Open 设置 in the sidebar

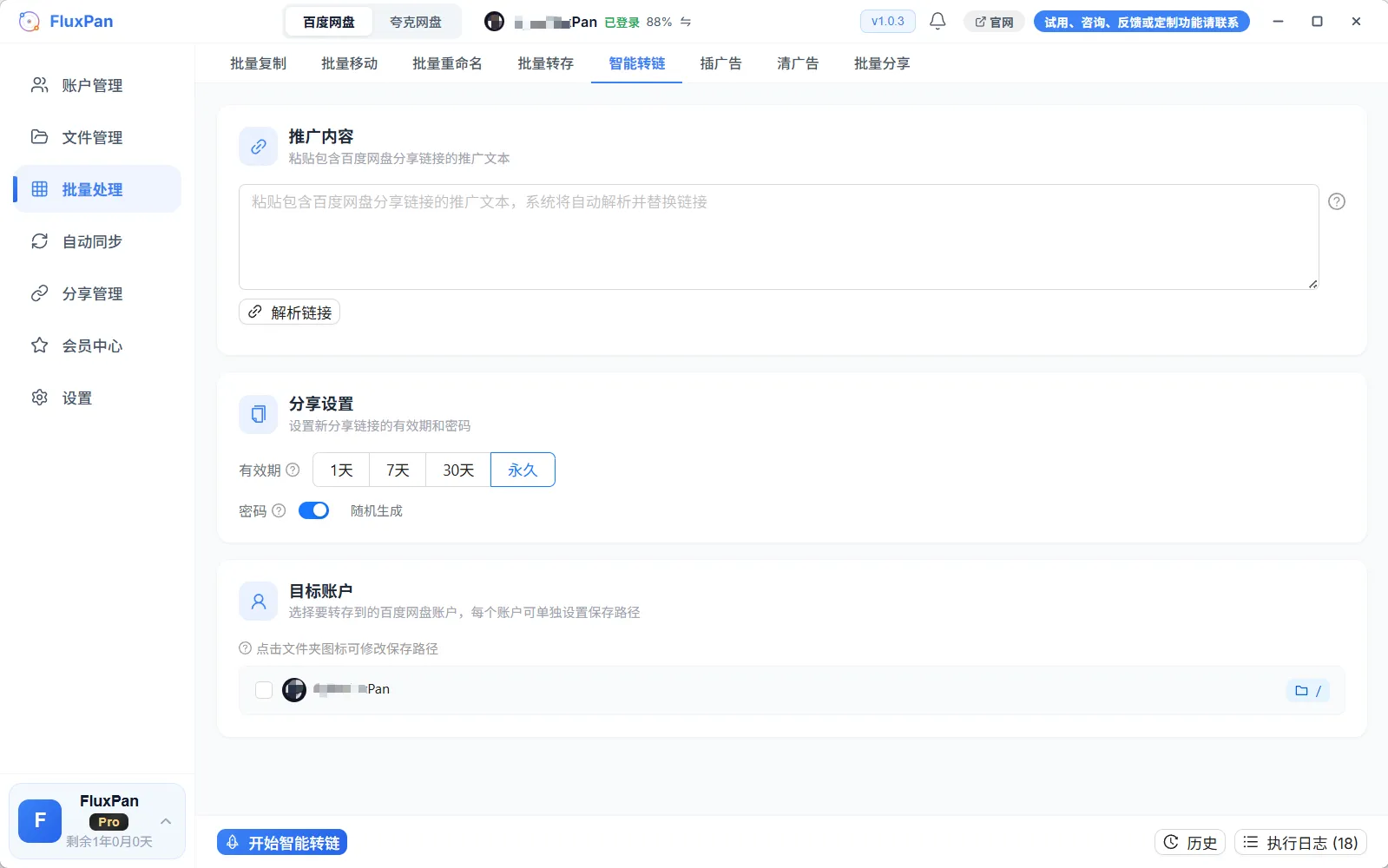pyautogui.click(x=97, y=398)
